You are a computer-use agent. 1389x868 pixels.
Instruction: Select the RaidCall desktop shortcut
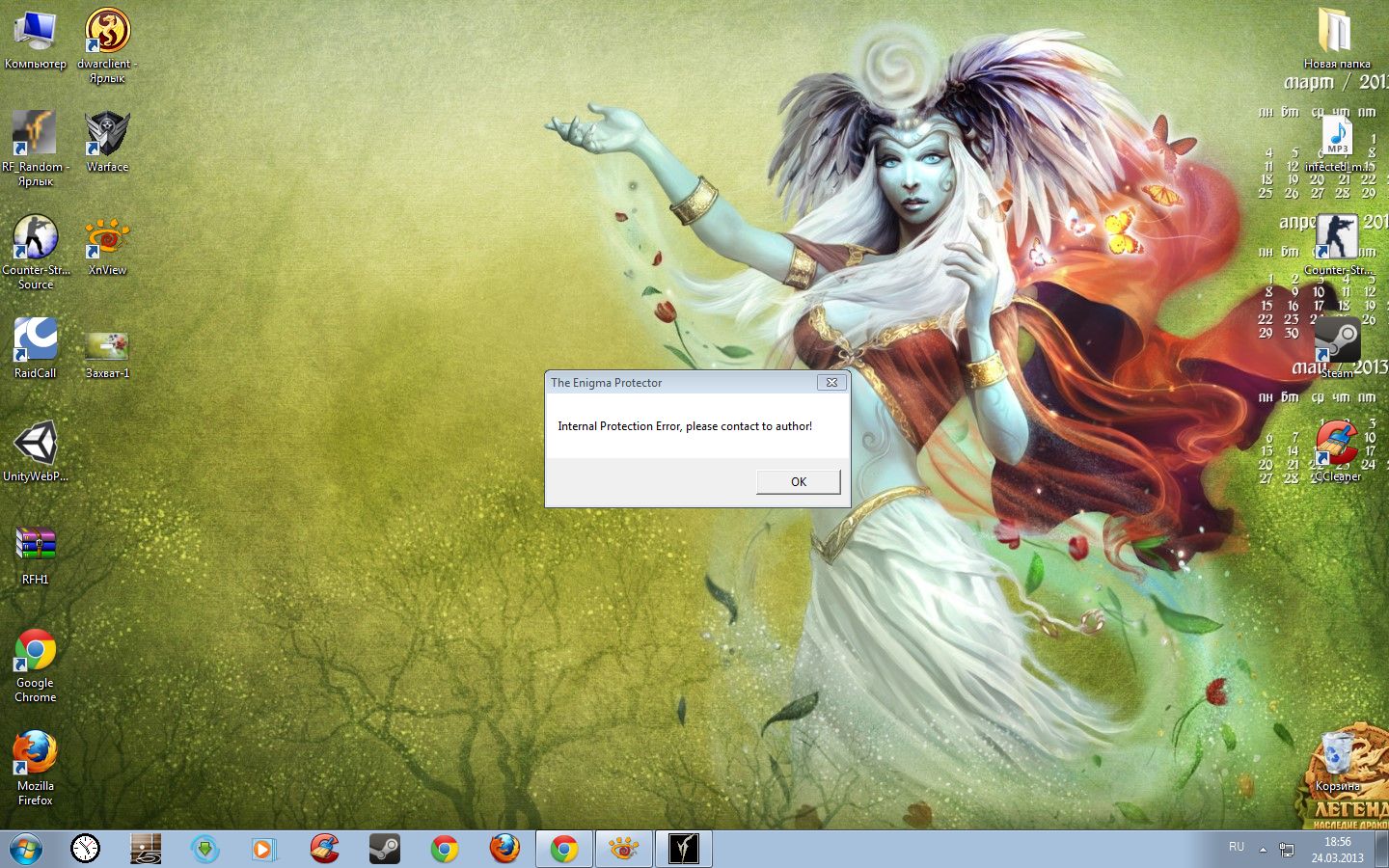36,348
